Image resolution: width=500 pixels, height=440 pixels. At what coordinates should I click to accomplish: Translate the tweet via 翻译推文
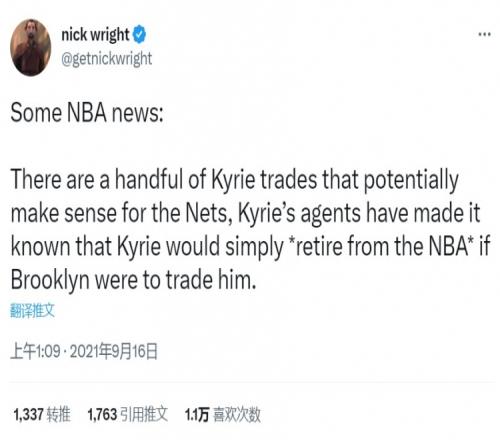32,311
